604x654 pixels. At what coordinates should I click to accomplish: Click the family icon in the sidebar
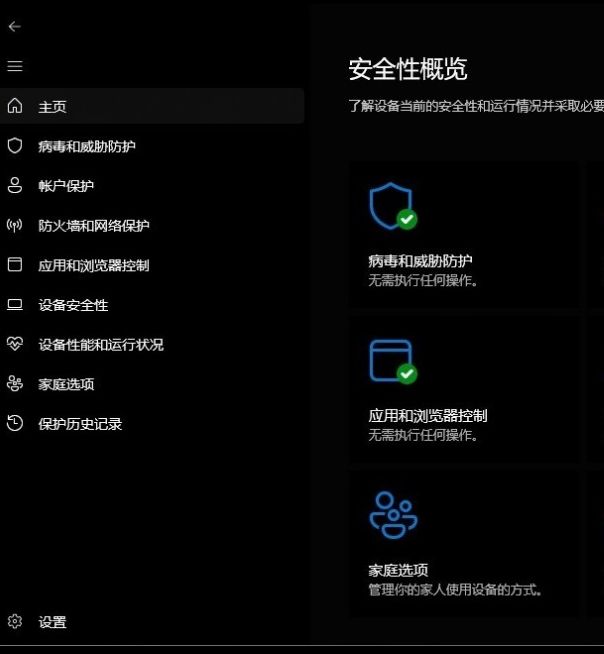15,384
